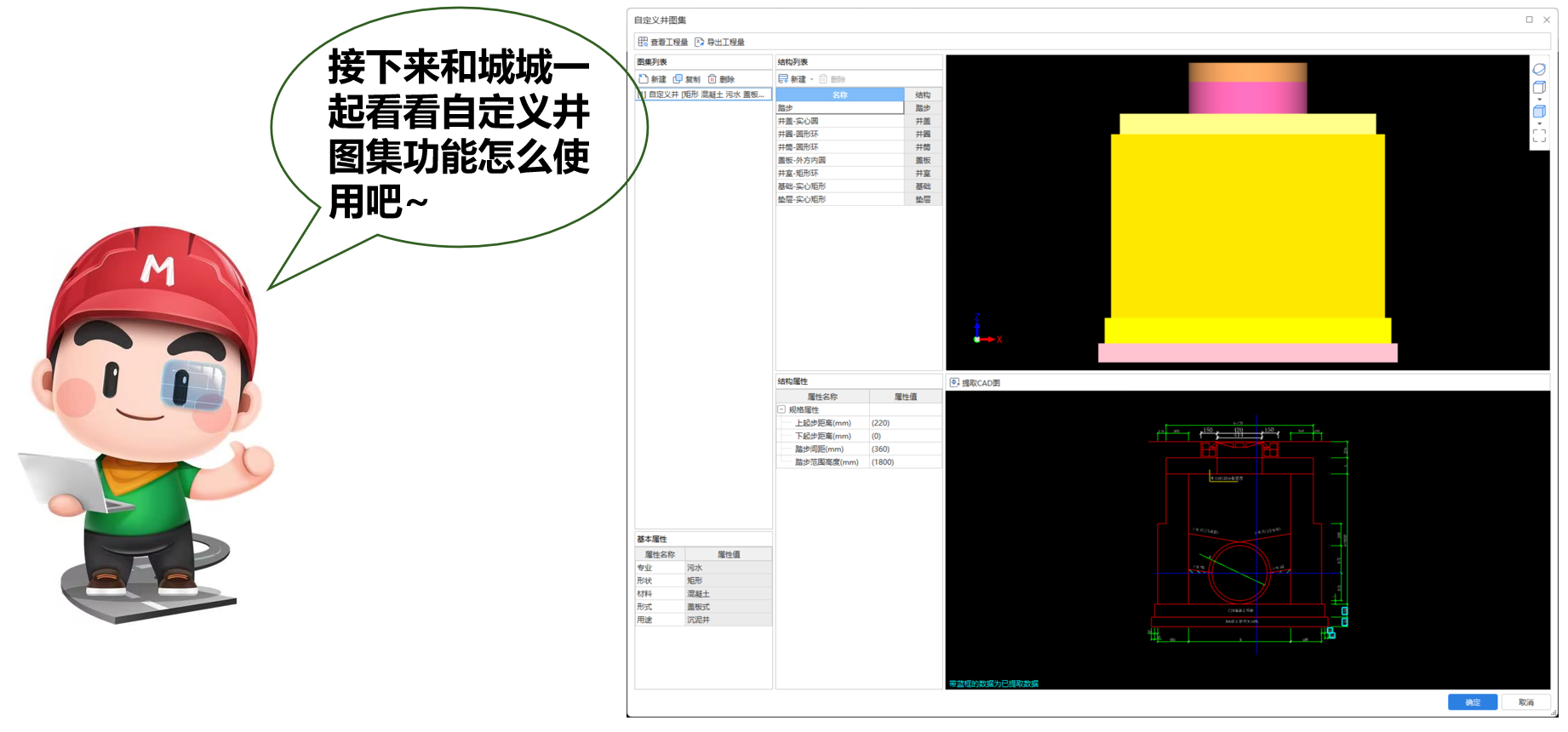This screenshot has width=1568, height=732.
Task: Click the 形状 value 矩形
Action: coord(729,580)
